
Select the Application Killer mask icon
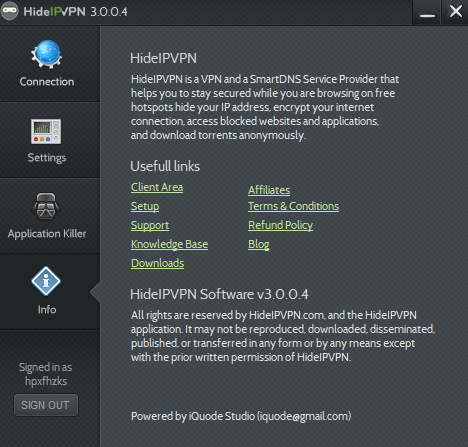click(46, 206)
